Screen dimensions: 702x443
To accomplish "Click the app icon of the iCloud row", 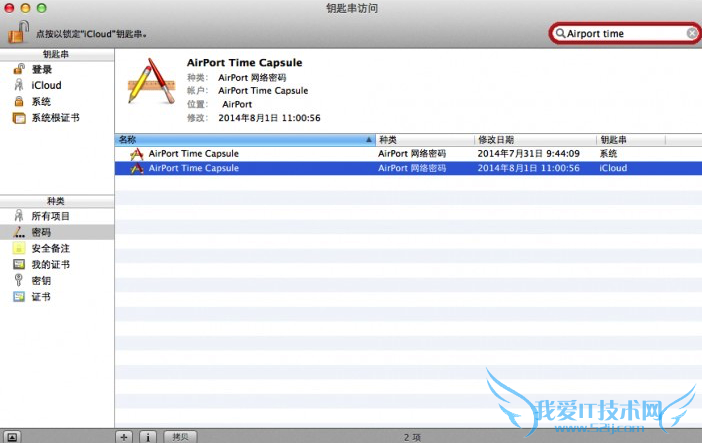I will [137, 168].
